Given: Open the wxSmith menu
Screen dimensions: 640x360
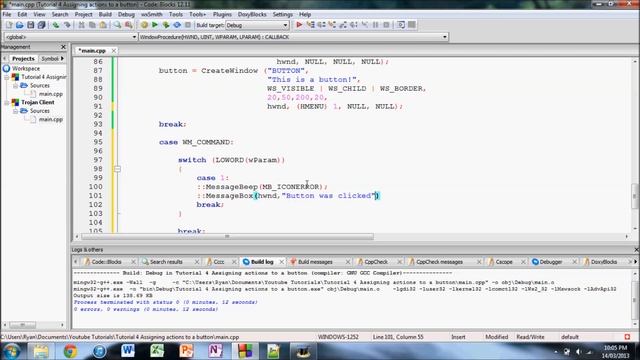Looking at the screenshot, I should click(151, 14).
